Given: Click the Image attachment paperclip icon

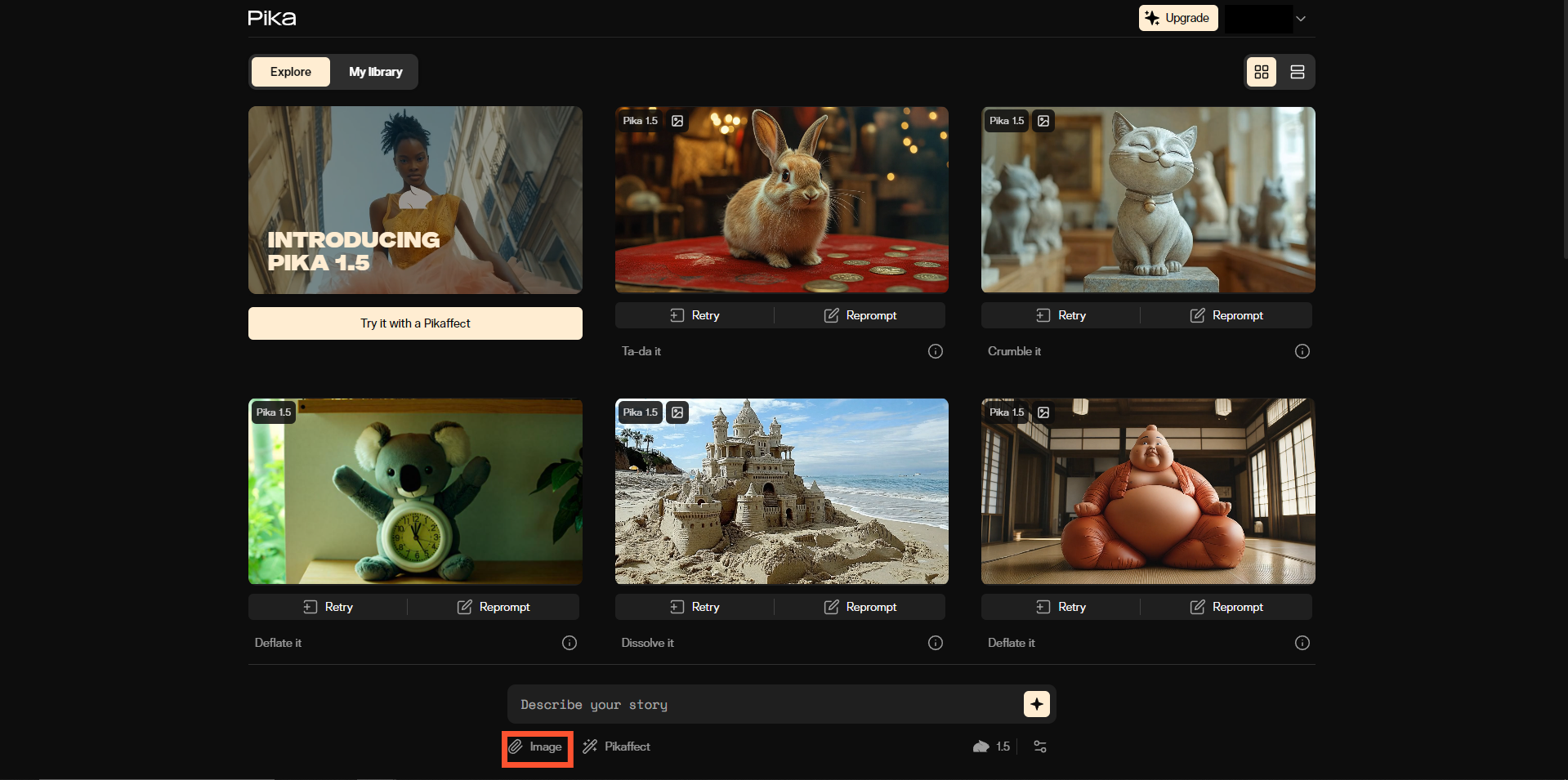Looking at the screenshot, I should point(516,747).
